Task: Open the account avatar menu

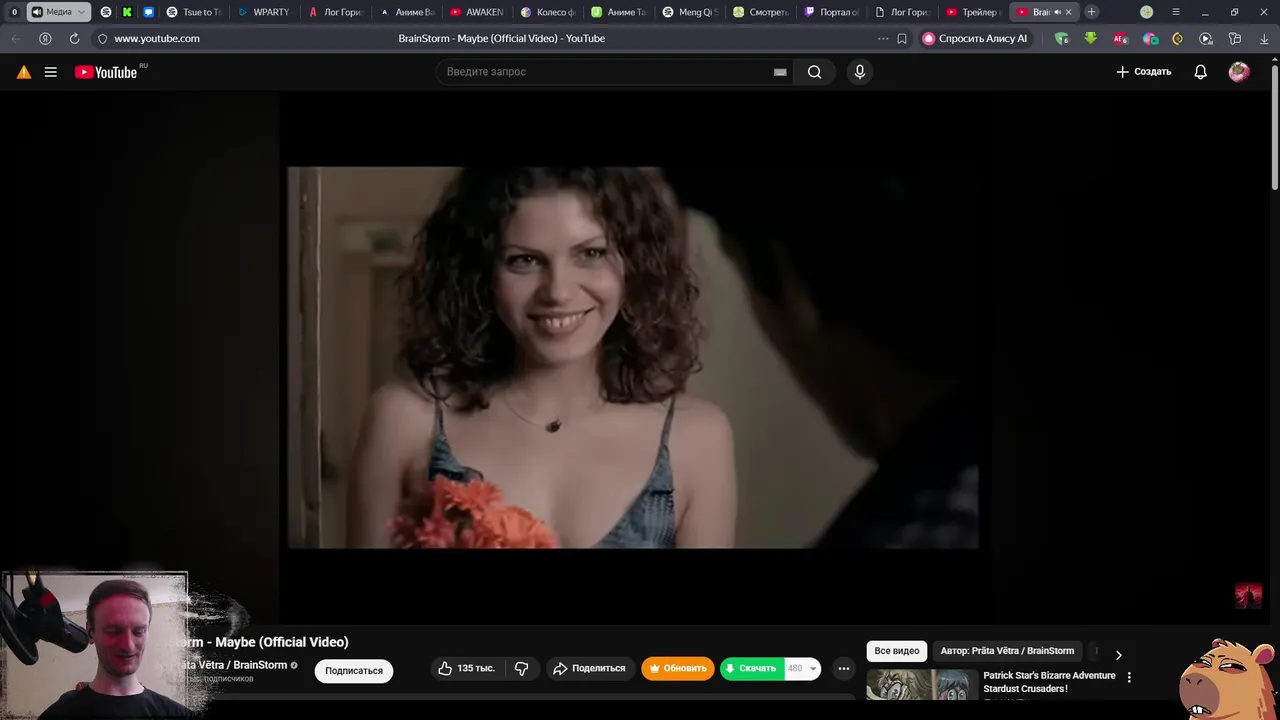Action: pos(1239,72)
